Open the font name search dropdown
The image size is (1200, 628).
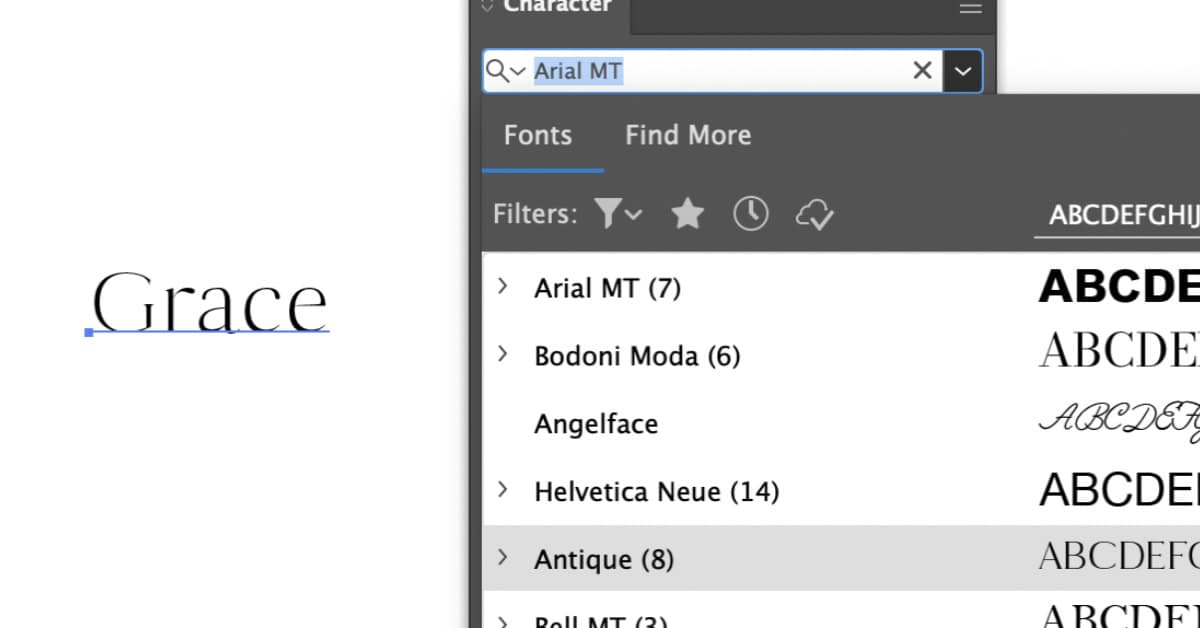click(962, 70)
